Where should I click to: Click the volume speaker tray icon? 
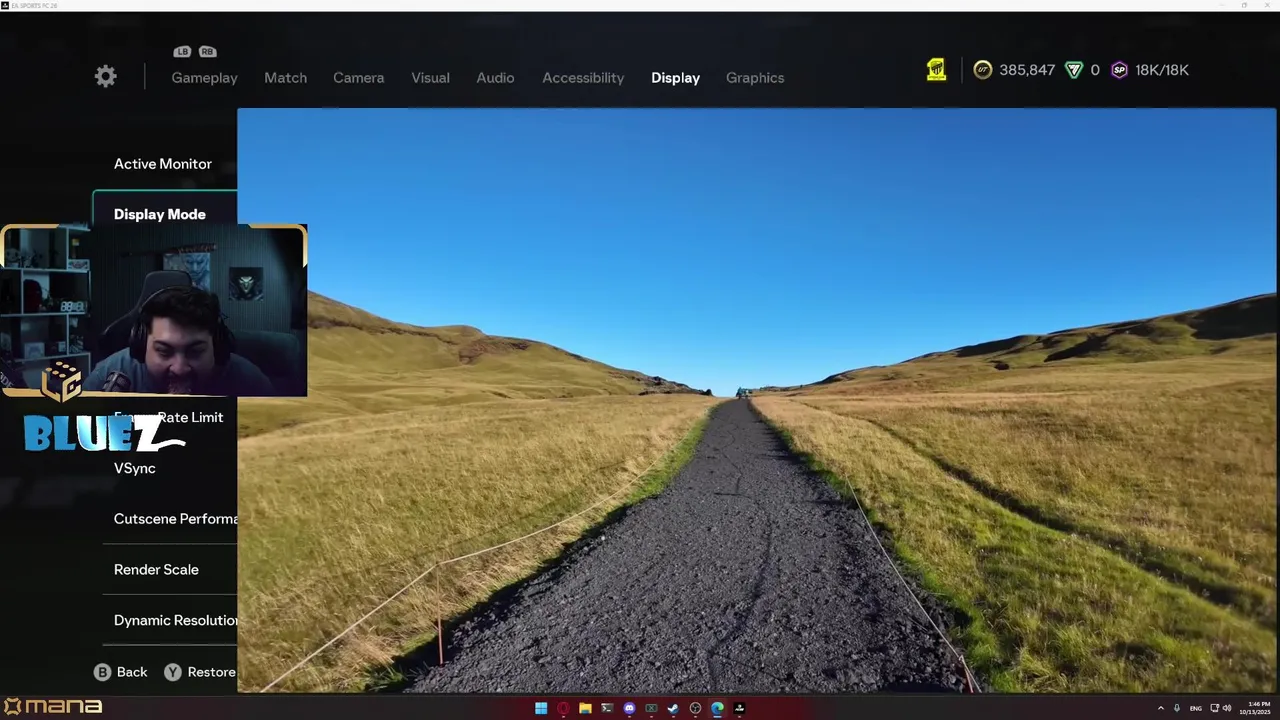pyautogui.click(x=1227, y=708)
